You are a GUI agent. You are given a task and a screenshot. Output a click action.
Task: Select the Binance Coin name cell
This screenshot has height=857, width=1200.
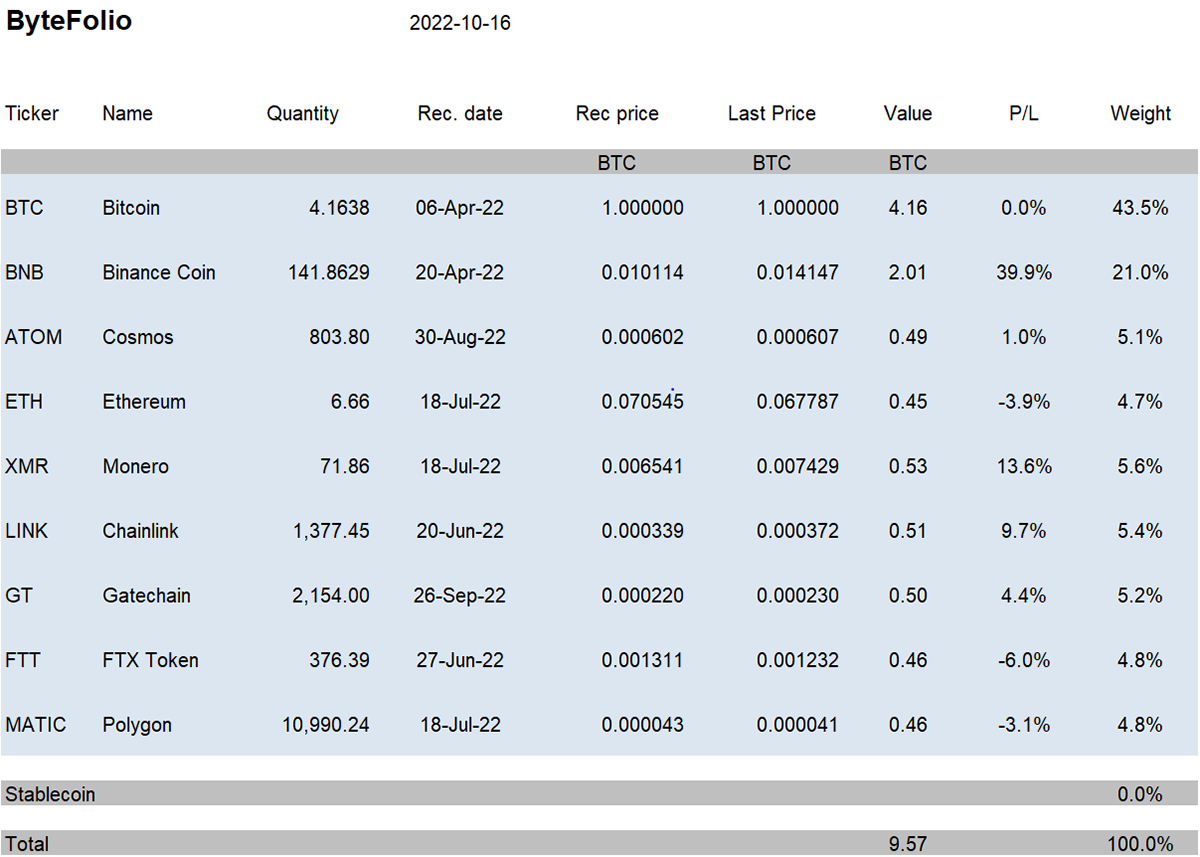coord(159,272)
